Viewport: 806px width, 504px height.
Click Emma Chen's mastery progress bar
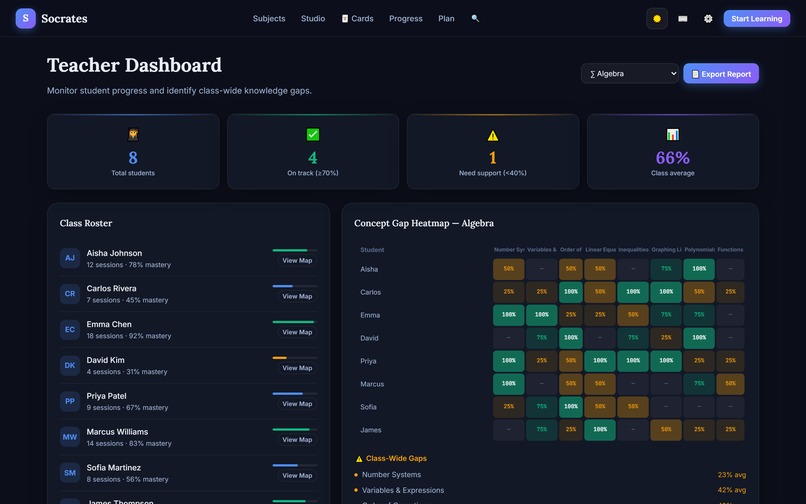coord(295,322)
